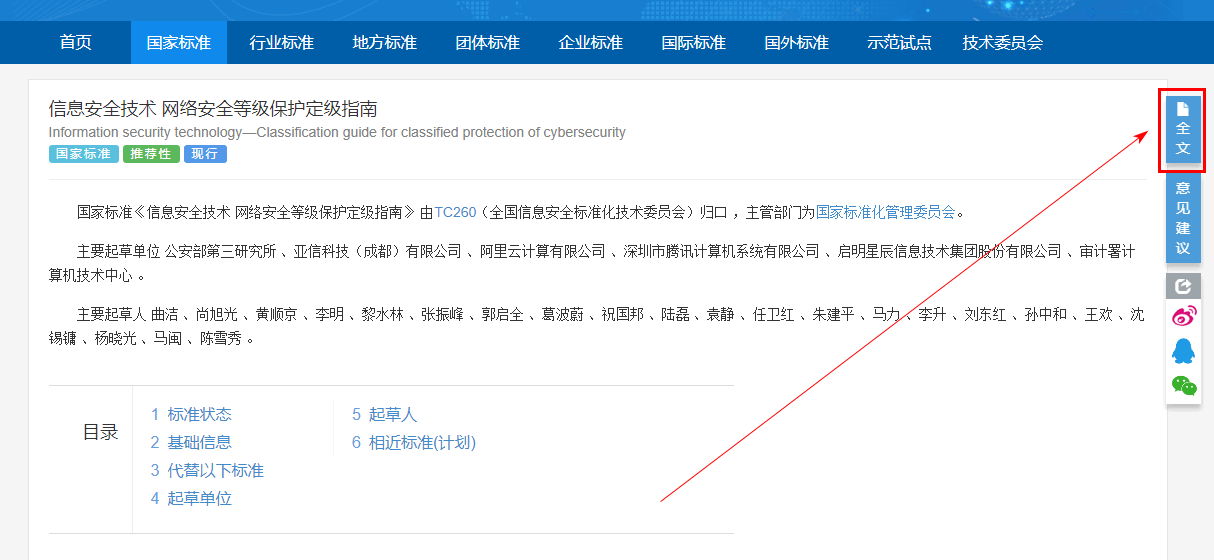The image size is (1214, 560).
Task: Jump to section 1 标准状态
Action: click(191, 414)
